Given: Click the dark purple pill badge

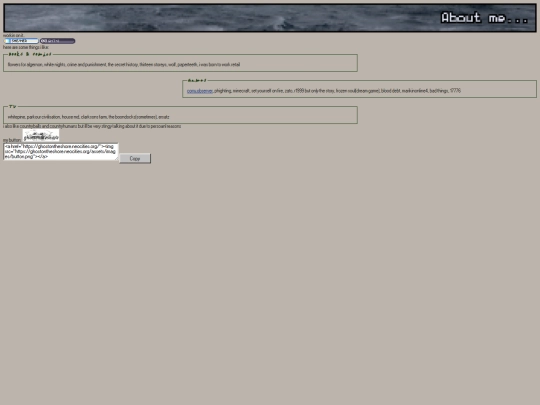Looking at the screenshot, I should point(57,41).
